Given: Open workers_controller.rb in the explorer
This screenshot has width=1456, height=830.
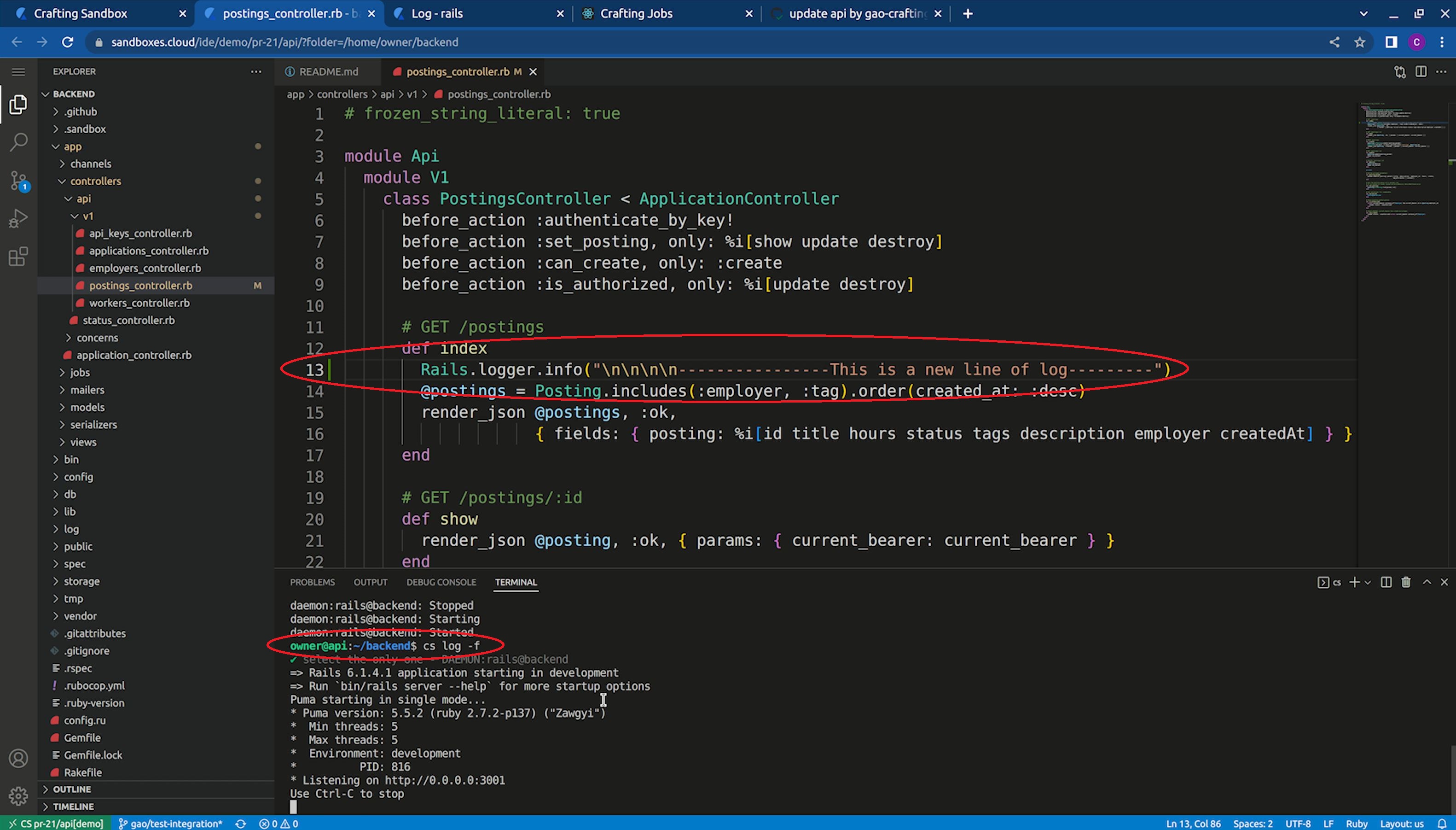Looking at the screenshot, I should pos(139,303).
